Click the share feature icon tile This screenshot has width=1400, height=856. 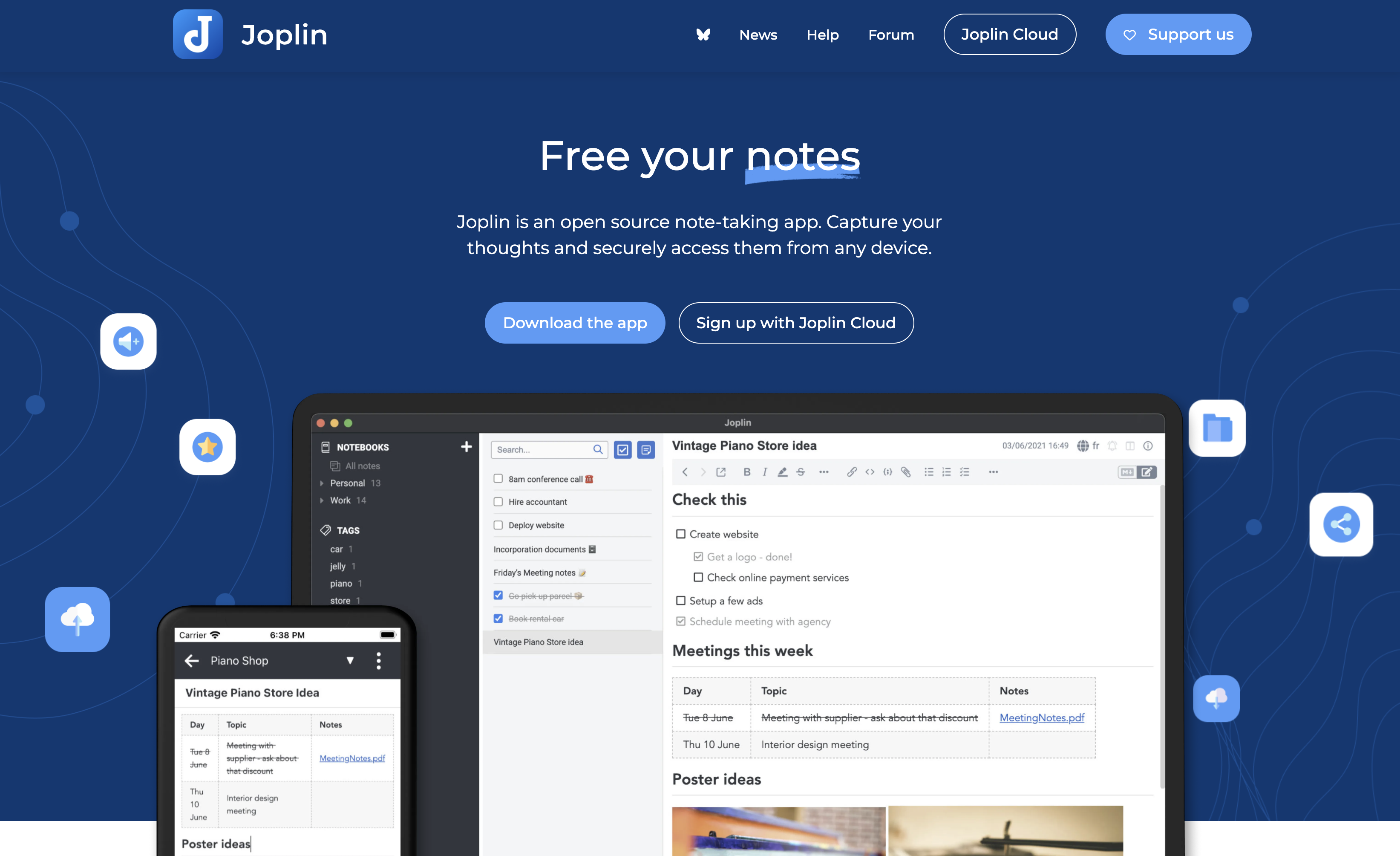tap(1341, 524)
